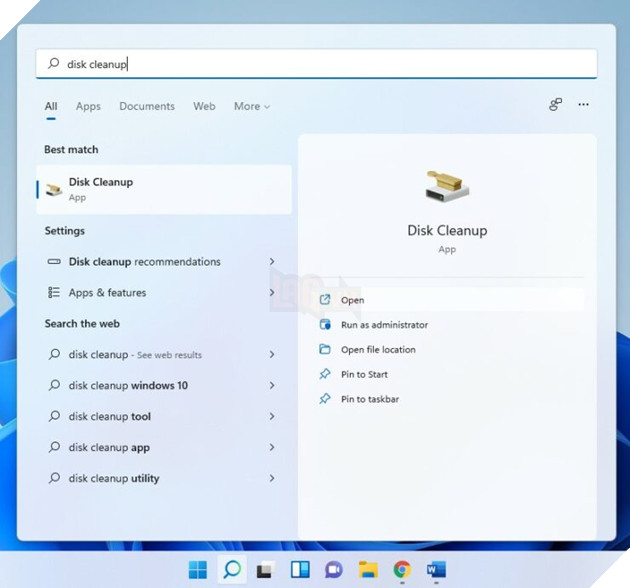This screenshot has width=630, height=588.
Task: Click the search icon beside 'disk cleanup tool'
Action: click(54, 416)
